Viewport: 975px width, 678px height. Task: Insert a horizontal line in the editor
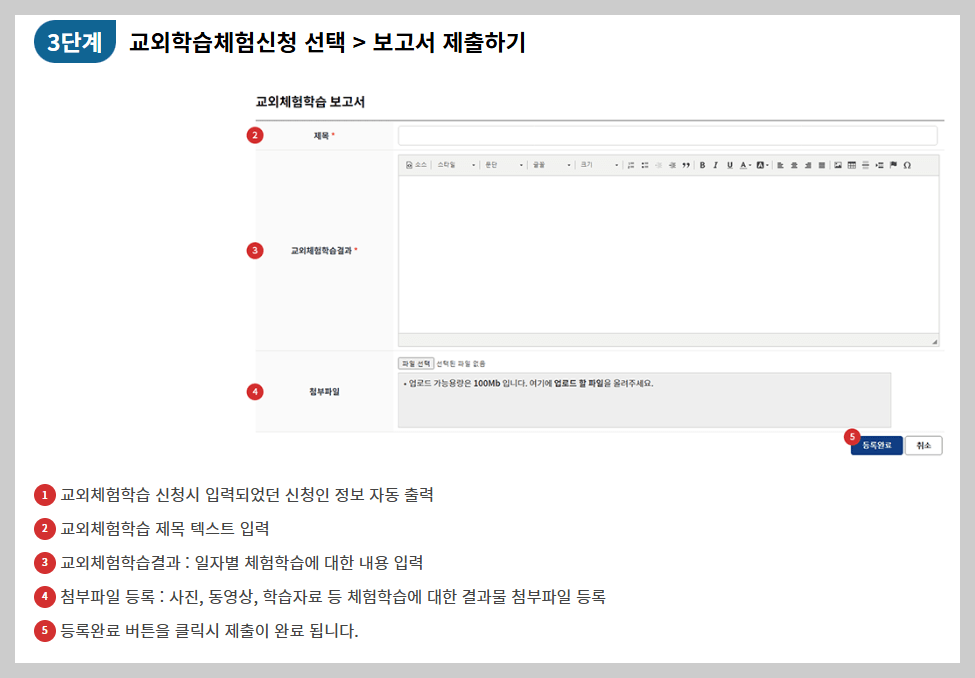pos(866,166)
